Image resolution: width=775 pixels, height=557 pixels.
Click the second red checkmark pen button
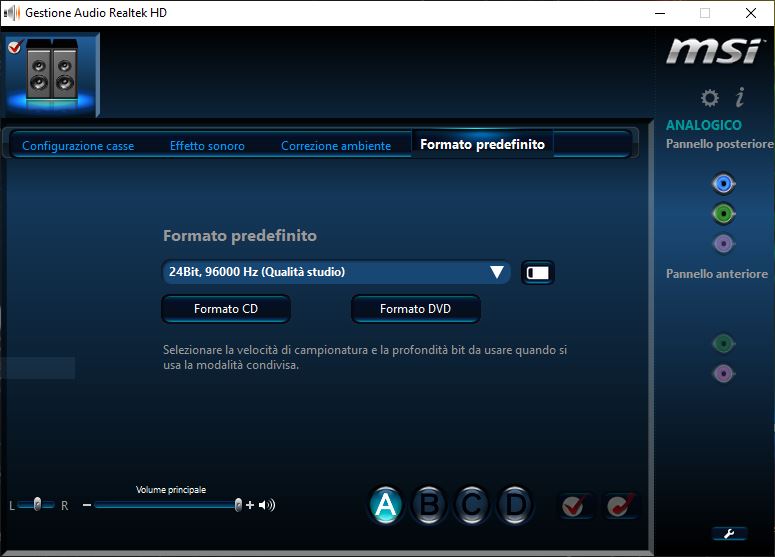click(621, 506)
